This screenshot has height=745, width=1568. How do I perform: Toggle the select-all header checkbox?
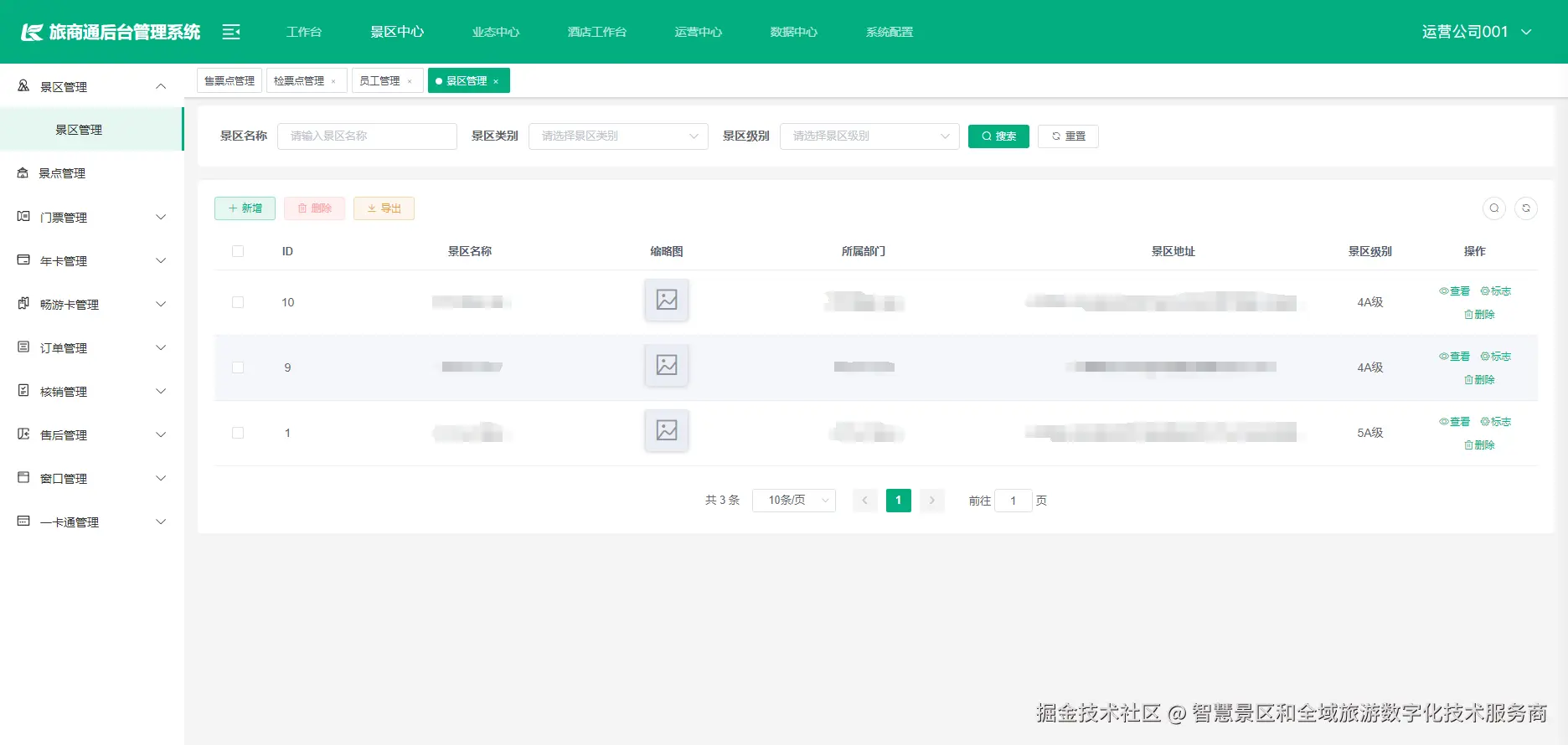pos(238,251)
